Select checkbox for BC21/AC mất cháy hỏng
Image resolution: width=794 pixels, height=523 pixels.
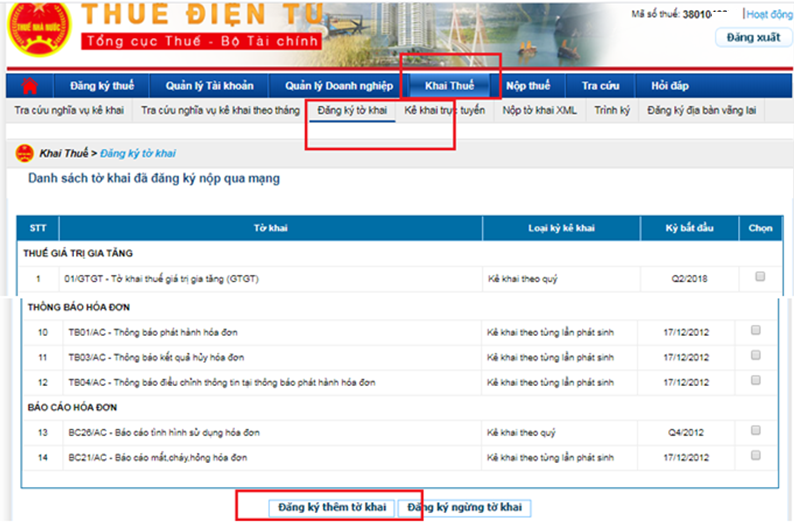[x=756, y=457]
